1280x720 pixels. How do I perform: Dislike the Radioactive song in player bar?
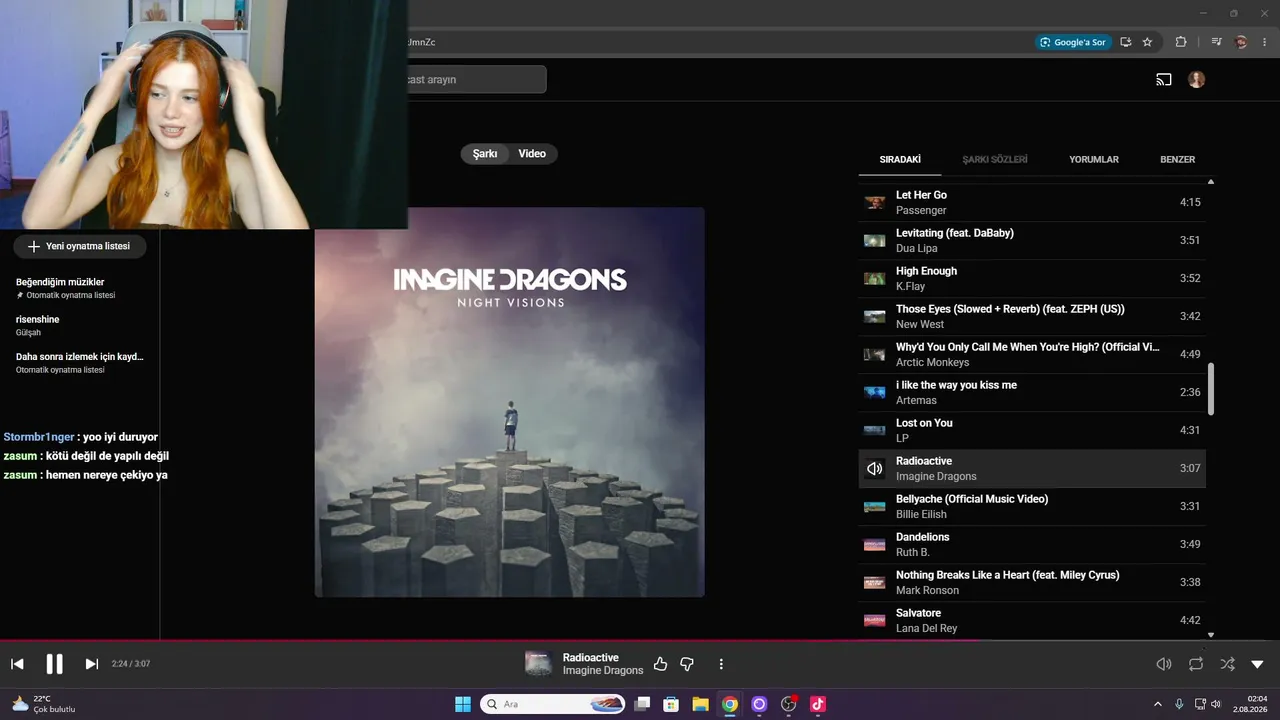pos(687,664)
